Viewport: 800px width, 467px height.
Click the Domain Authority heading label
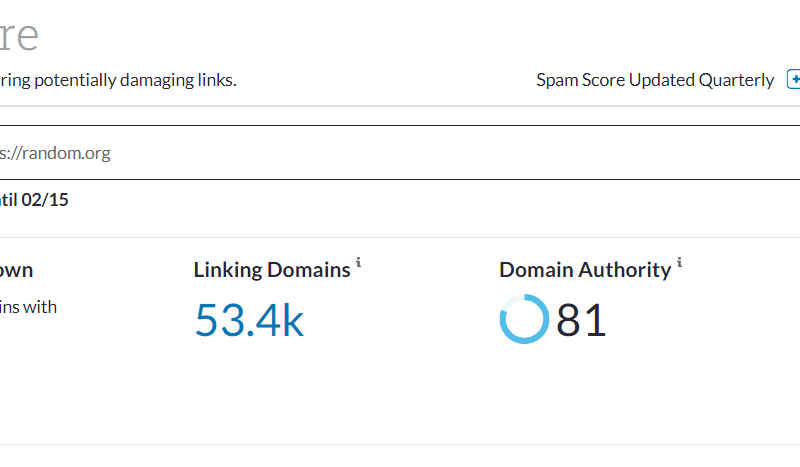pos(585,270)
